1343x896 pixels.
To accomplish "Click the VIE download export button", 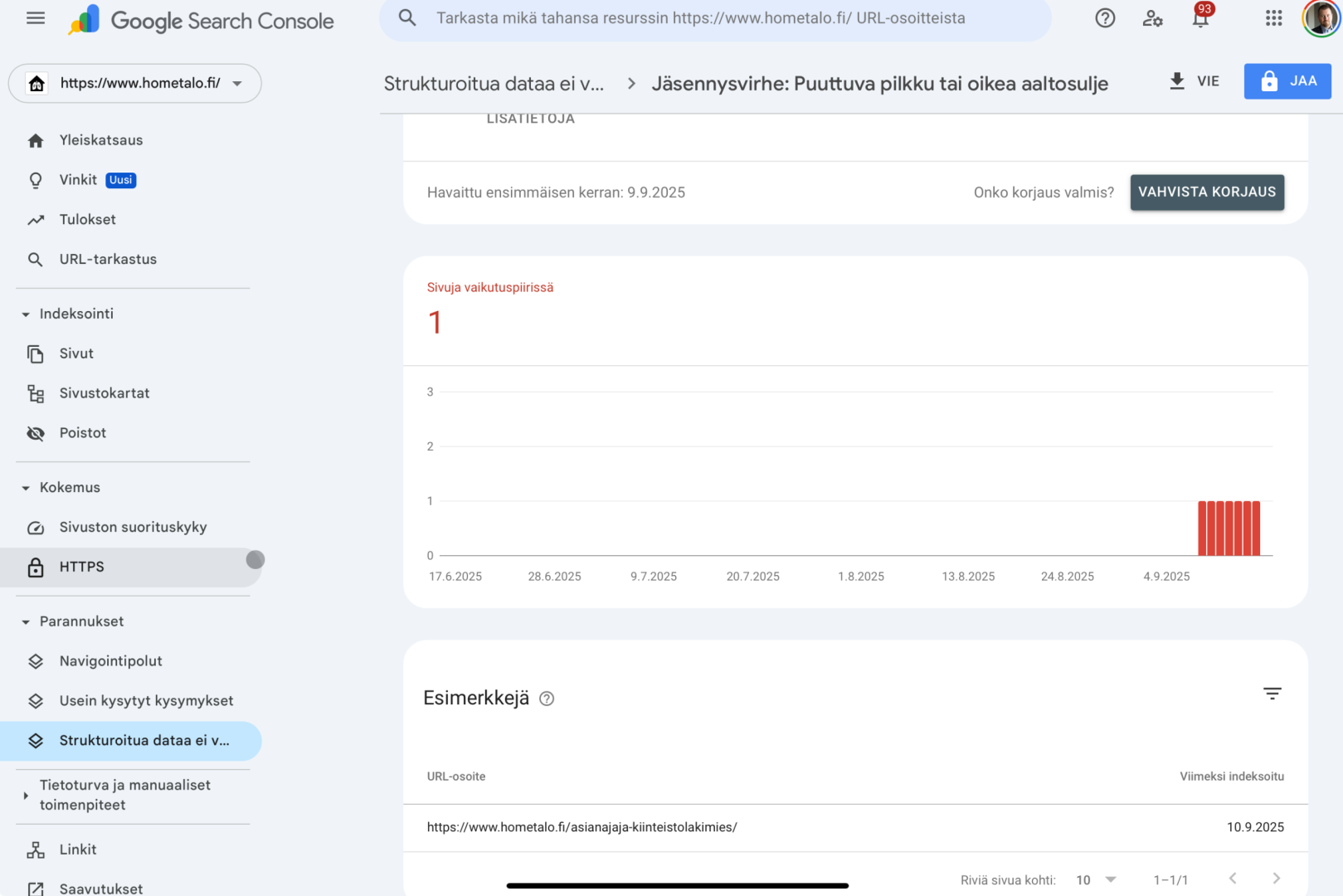I will 1195,81.
